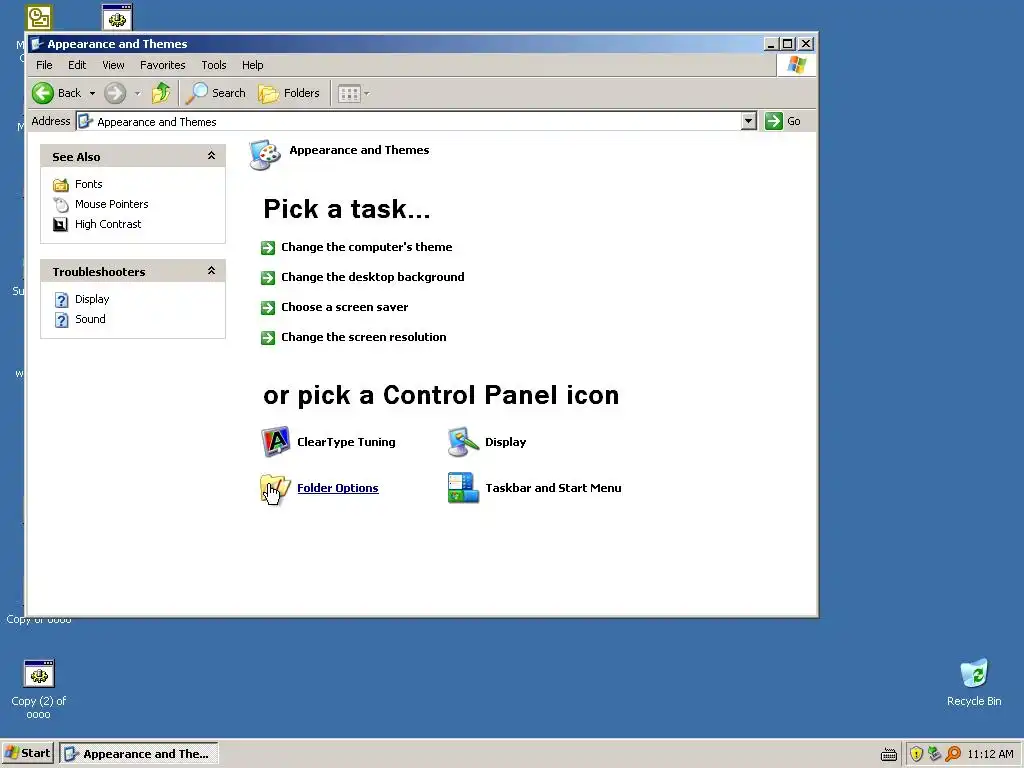Screen dimensions: 1024x768
Task: Click the green Go button
Action: 783,121
